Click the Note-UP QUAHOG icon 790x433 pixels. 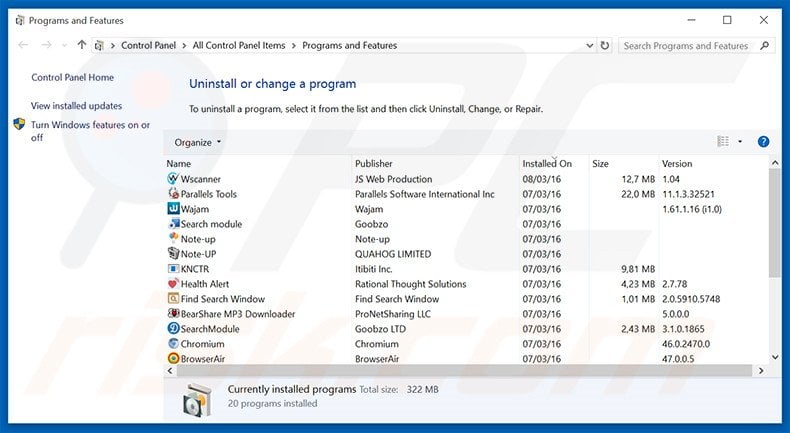(x=173, y=254)
